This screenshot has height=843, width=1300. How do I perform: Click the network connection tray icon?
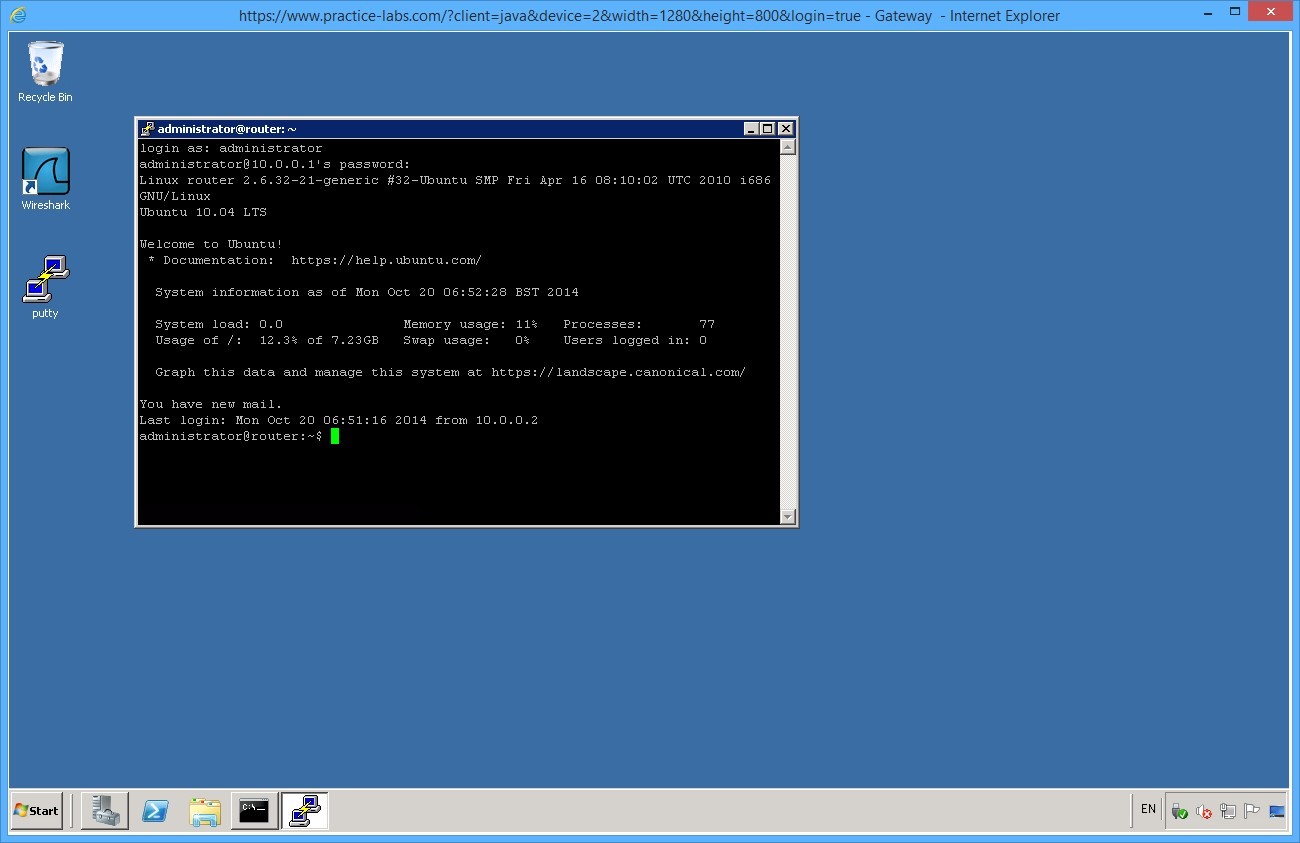click(1227, 811)
